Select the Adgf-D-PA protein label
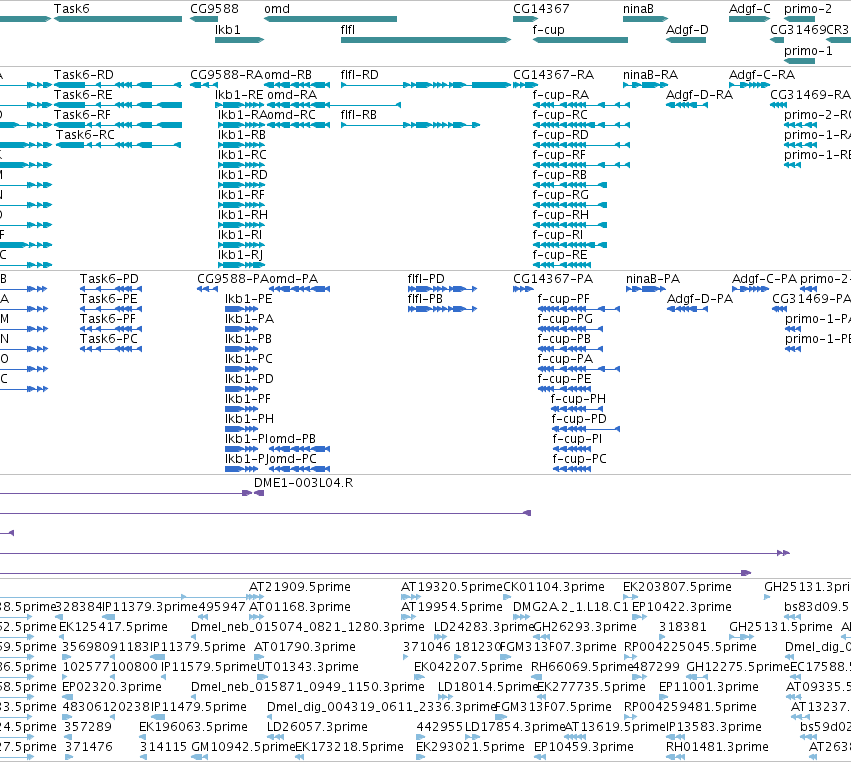Viewport: 851px width, 762px height. tap(700, 299)
